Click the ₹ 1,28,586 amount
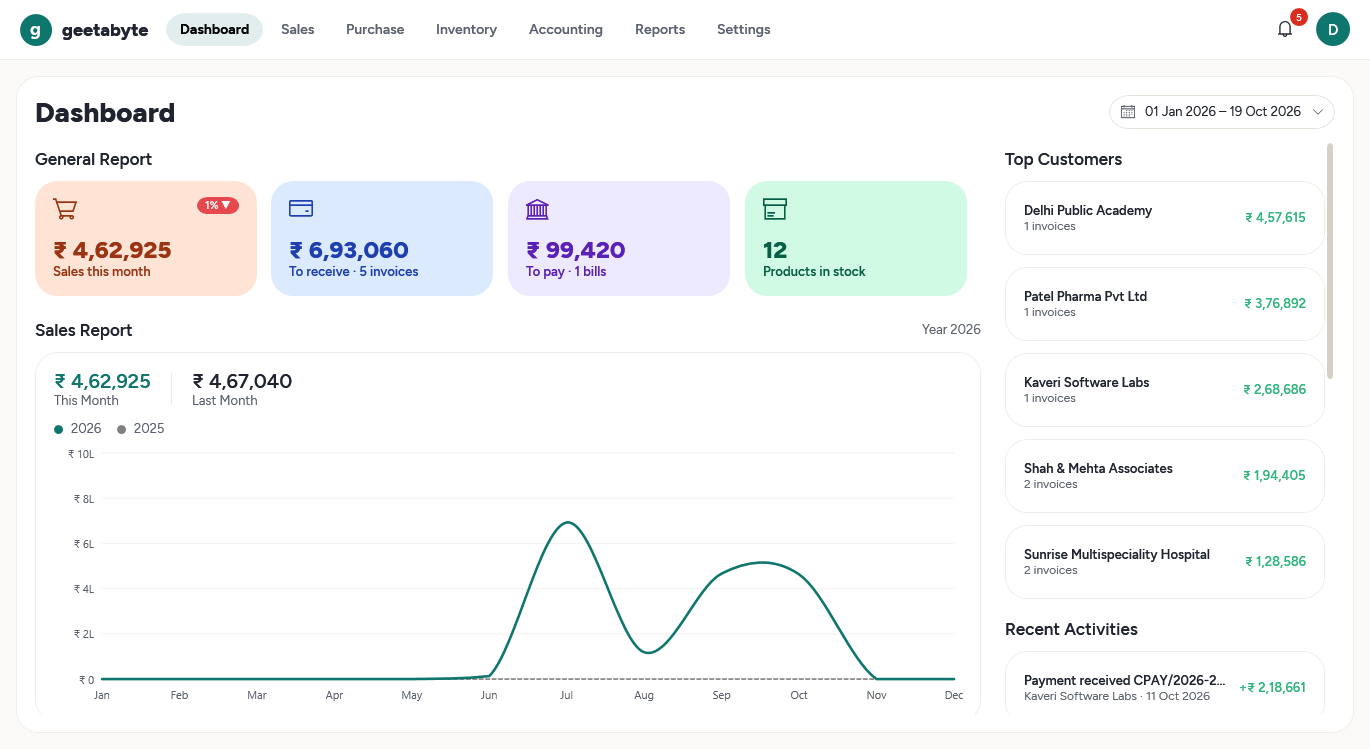The height and width of the screenshot is (749, 1370). point(1275,561)
